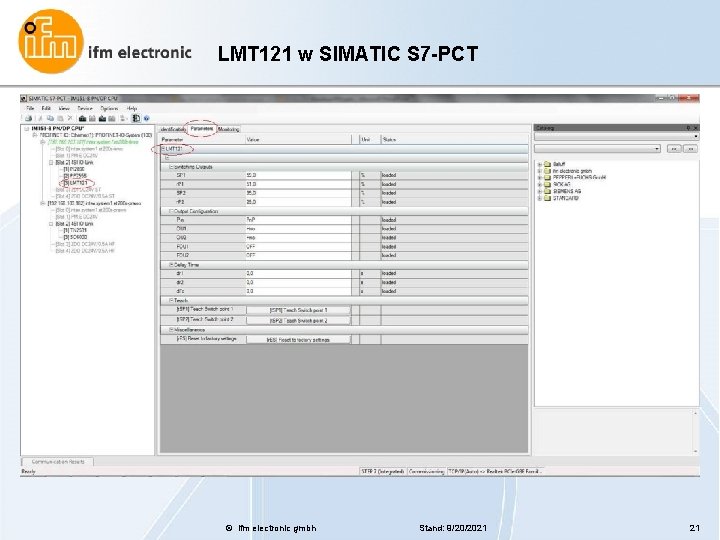Click the Commissioning status bar entry
The height and width of the screenshot is (540, 720).
pyautogui.click(x=426, y=472)
